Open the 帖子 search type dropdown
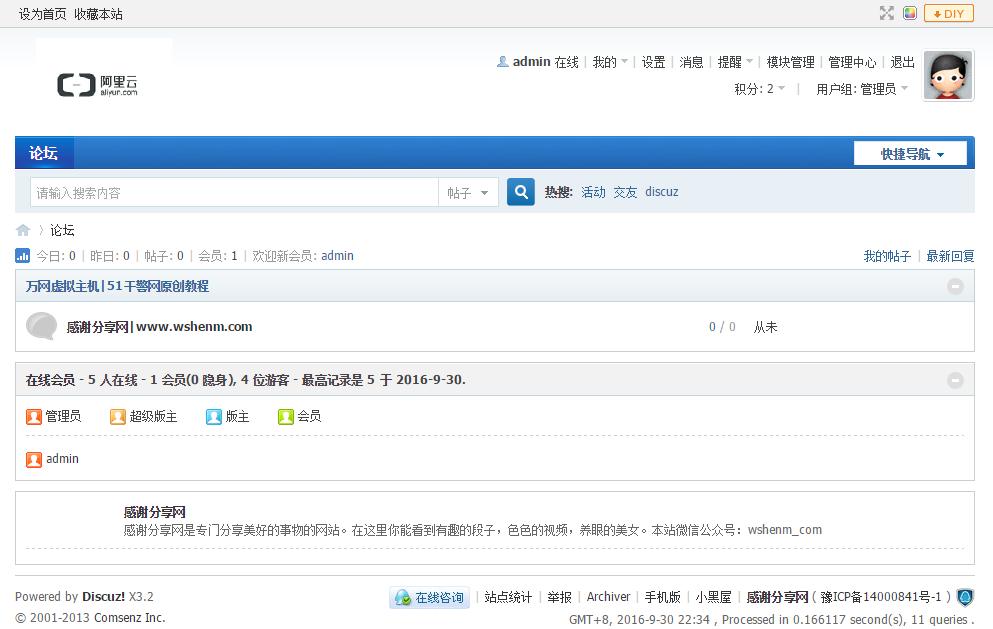993x629 pixels. click(x=468, y=191)
